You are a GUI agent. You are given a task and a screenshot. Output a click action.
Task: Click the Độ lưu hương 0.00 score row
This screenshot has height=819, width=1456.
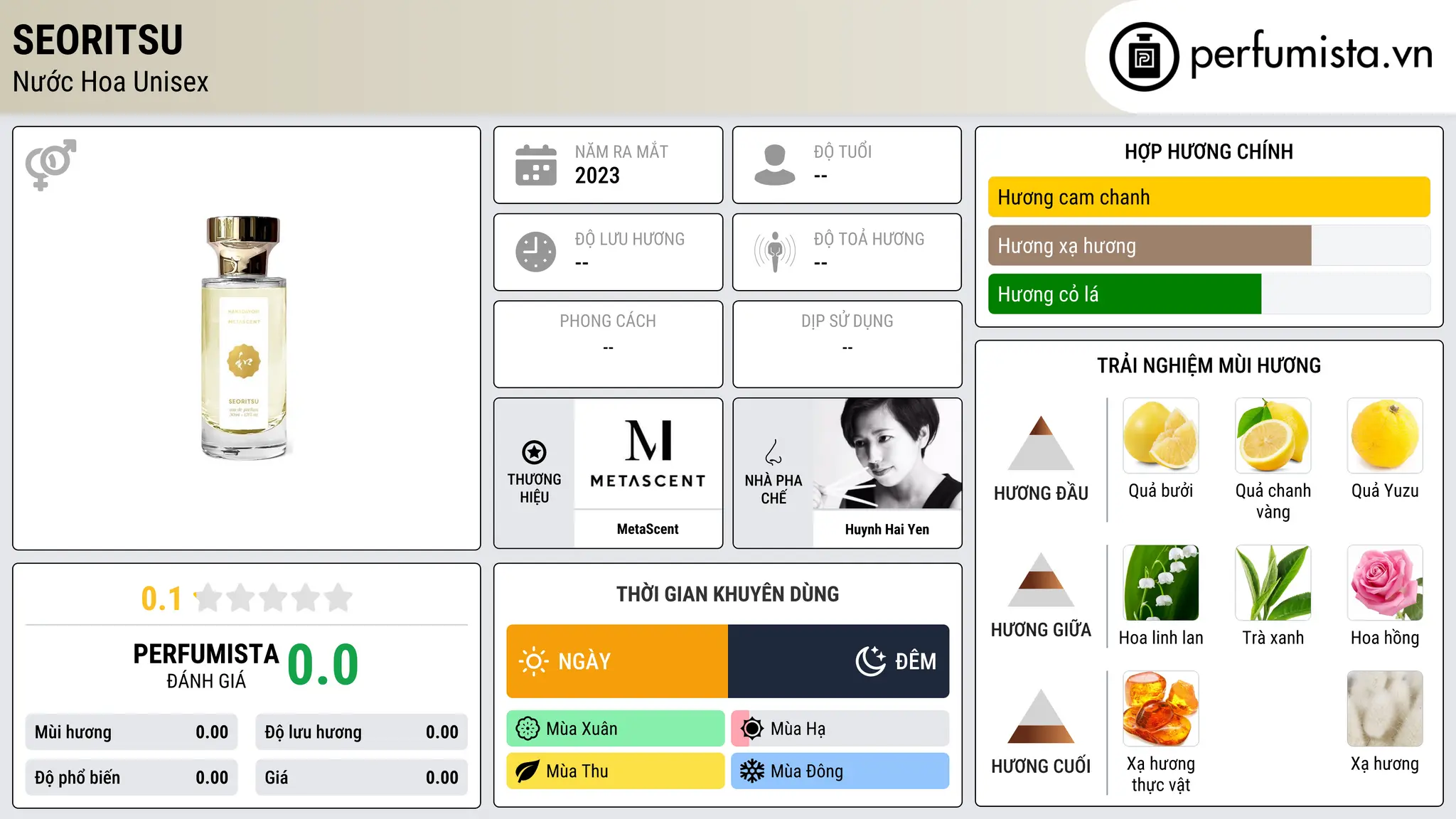(x=361, y=732)
